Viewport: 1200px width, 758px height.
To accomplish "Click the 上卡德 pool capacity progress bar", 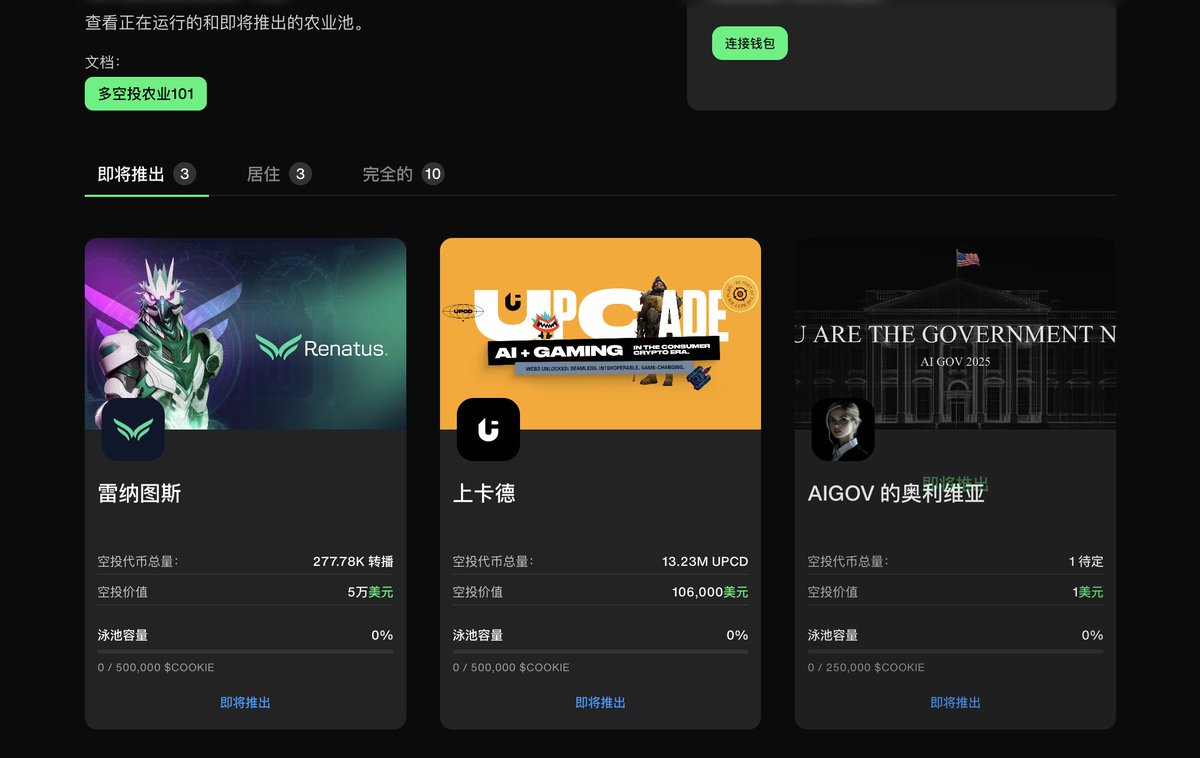I will click(x=600, y=651).
